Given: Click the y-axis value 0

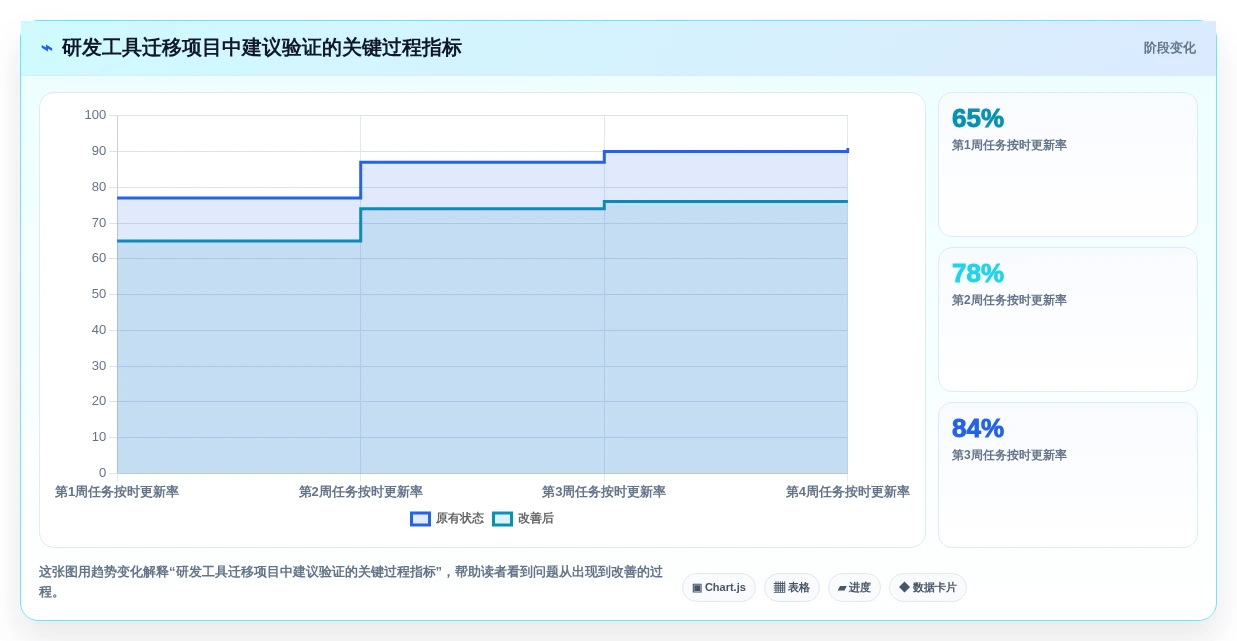Looking at the screenshot, I should coord(102,473).
